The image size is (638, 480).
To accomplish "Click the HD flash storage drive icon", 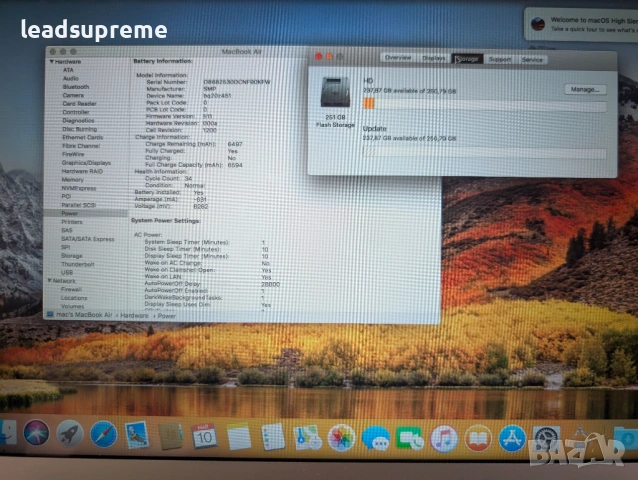I will point(335,92).
